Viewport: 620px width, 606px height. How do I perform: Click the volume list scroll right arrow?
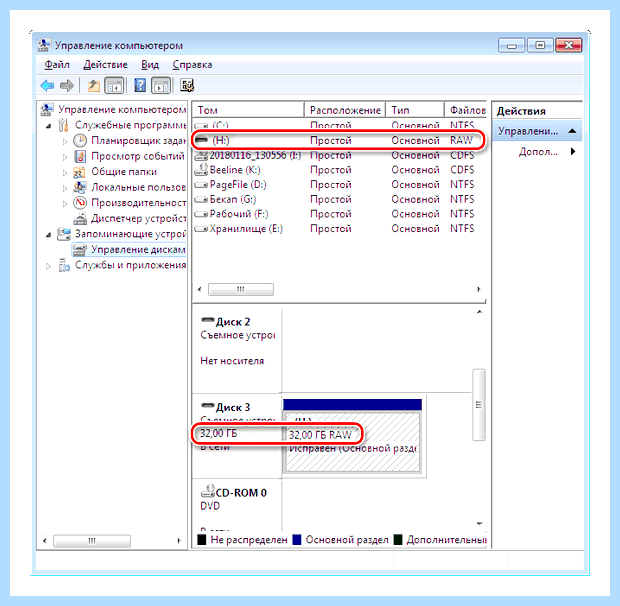click(x=479, y=289)
